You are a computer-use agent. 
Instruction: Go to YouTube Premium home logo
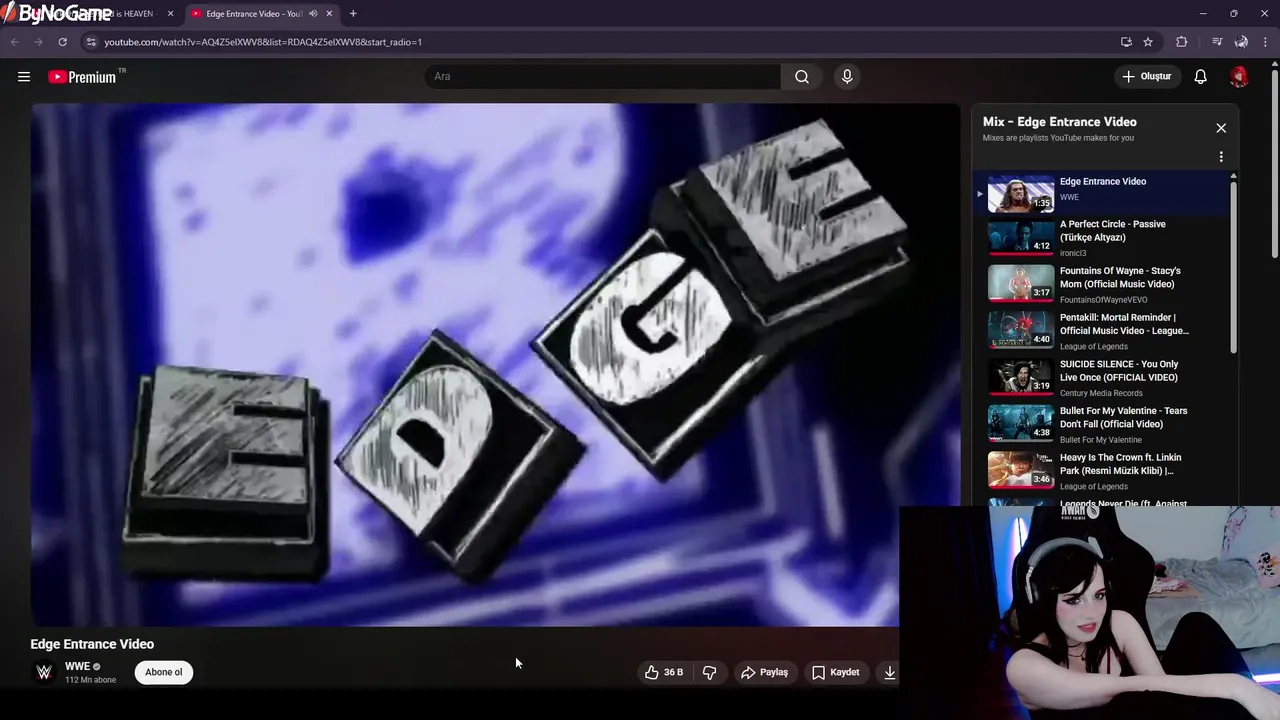point(82,77)
